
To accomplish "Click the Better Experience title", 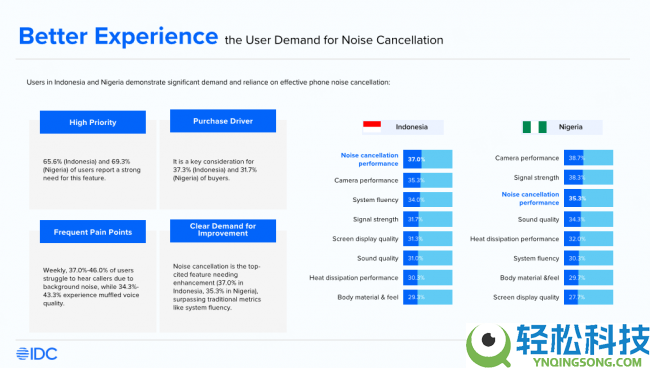I will coord(119,36).
